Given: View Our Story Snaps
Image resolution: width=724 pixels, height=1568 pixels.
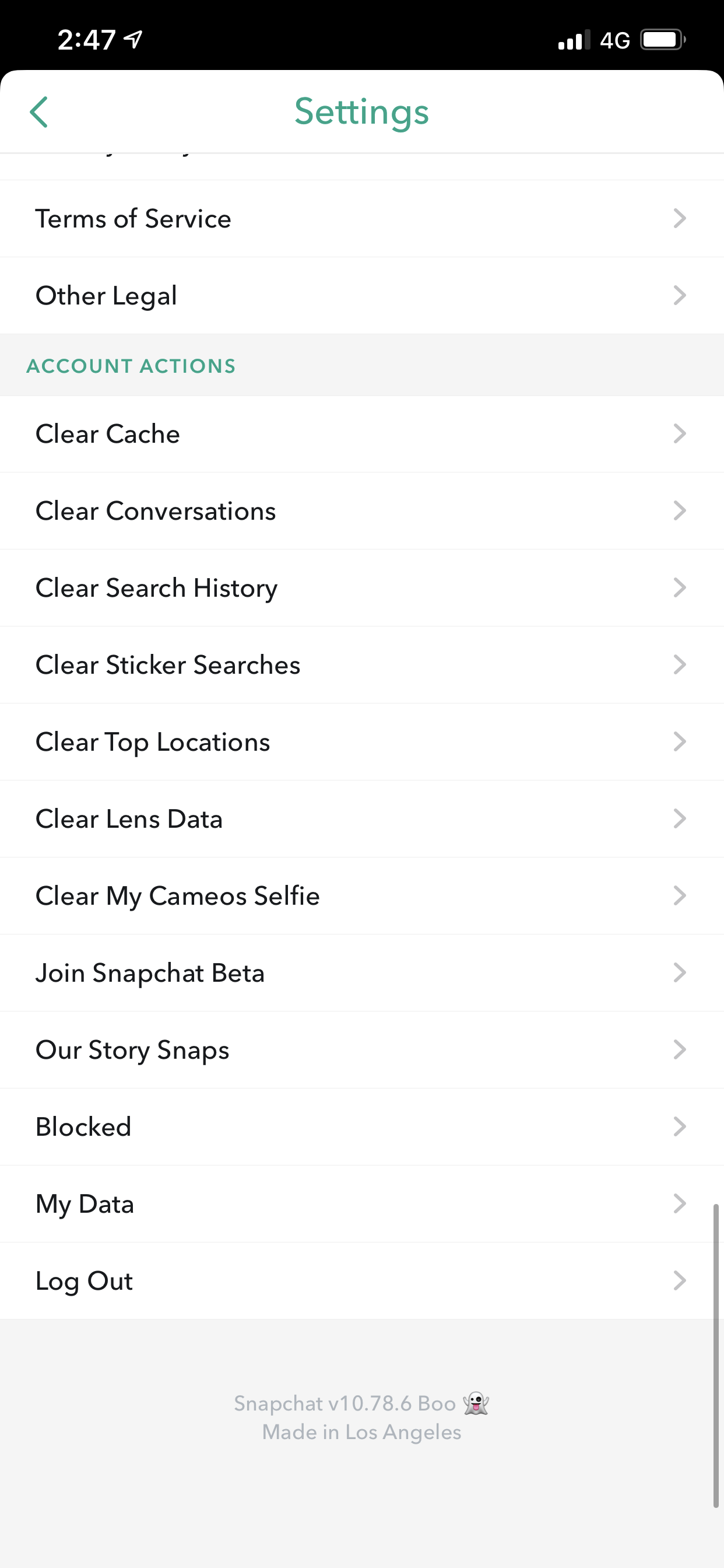Looking at the screenshot, I should 133,1050.
